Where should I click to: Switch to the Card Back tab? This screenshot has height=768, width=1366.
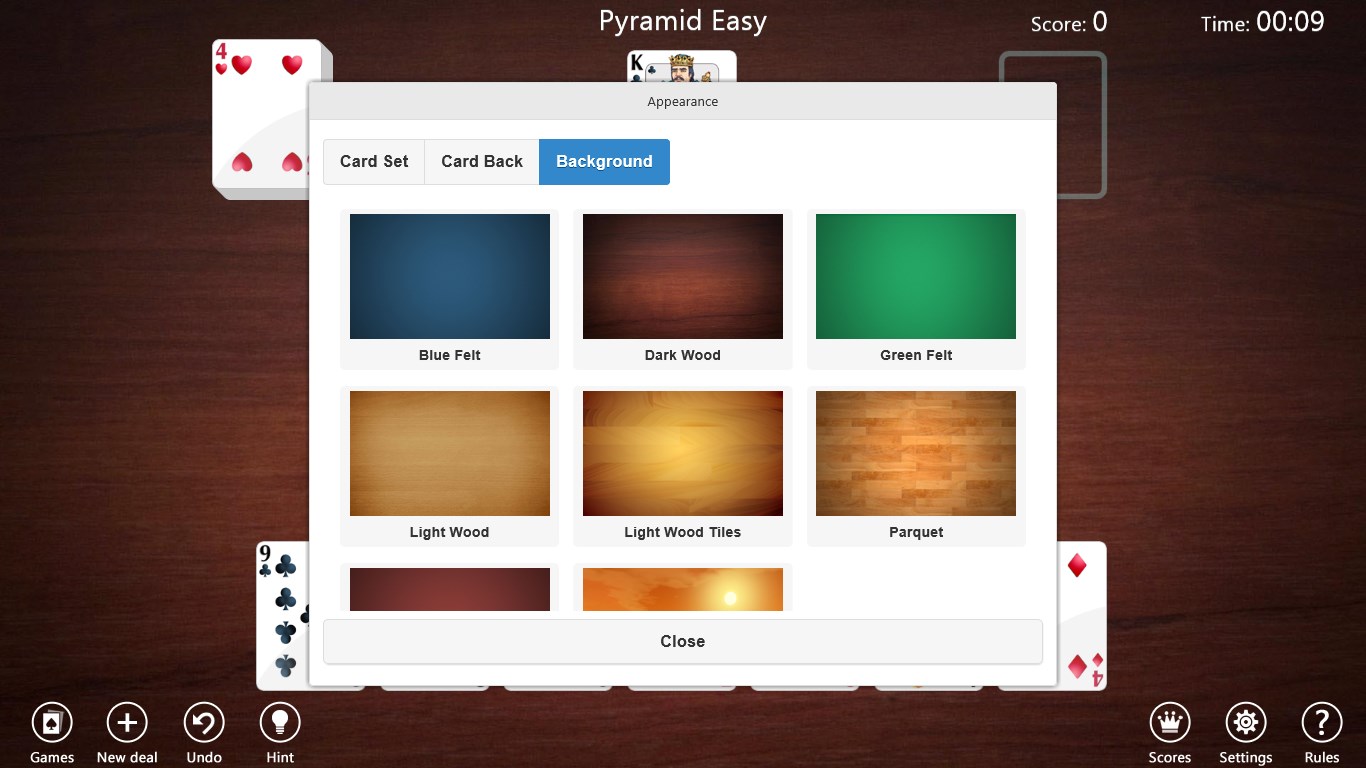coord(481,161)
